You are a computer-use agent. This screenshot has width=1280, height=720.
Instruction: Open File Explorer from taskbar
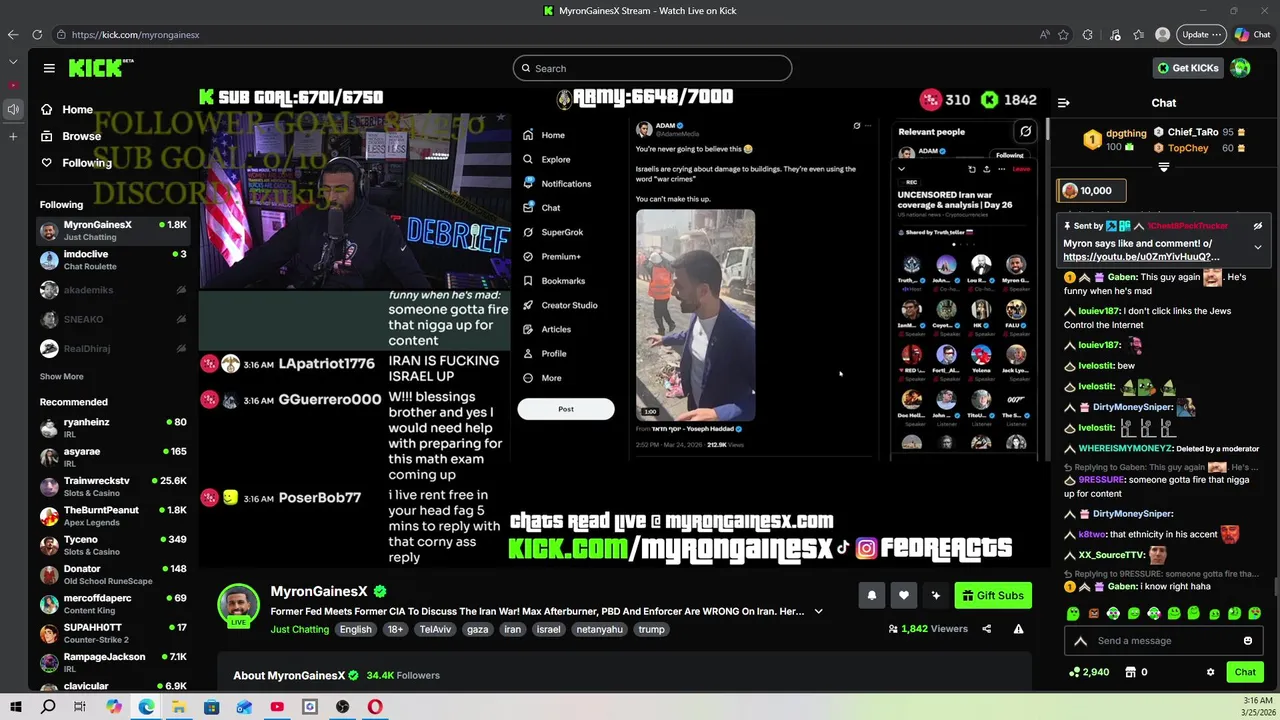[x=178, y=707]
